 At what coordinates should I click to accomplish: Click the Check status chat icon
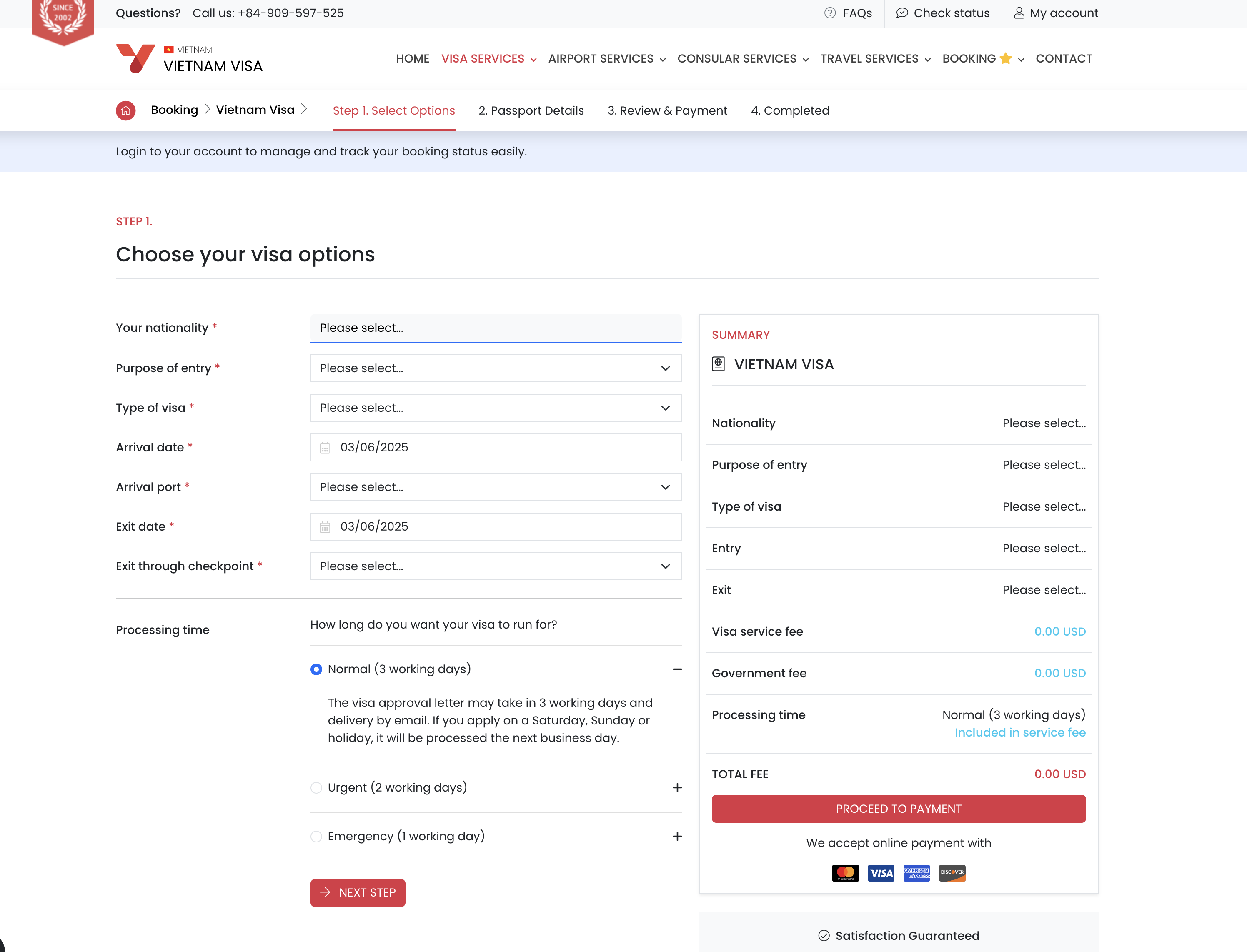902,13
